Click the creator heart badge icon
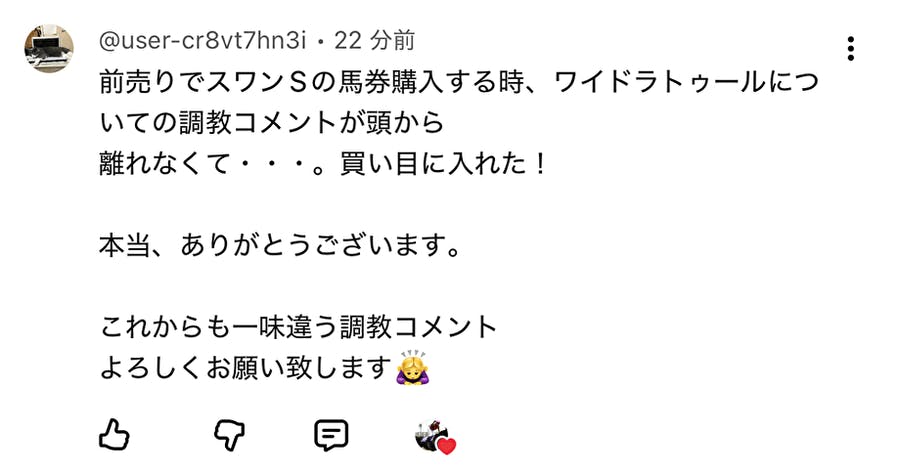The image size is (900, 473). (x=435, y=437)
